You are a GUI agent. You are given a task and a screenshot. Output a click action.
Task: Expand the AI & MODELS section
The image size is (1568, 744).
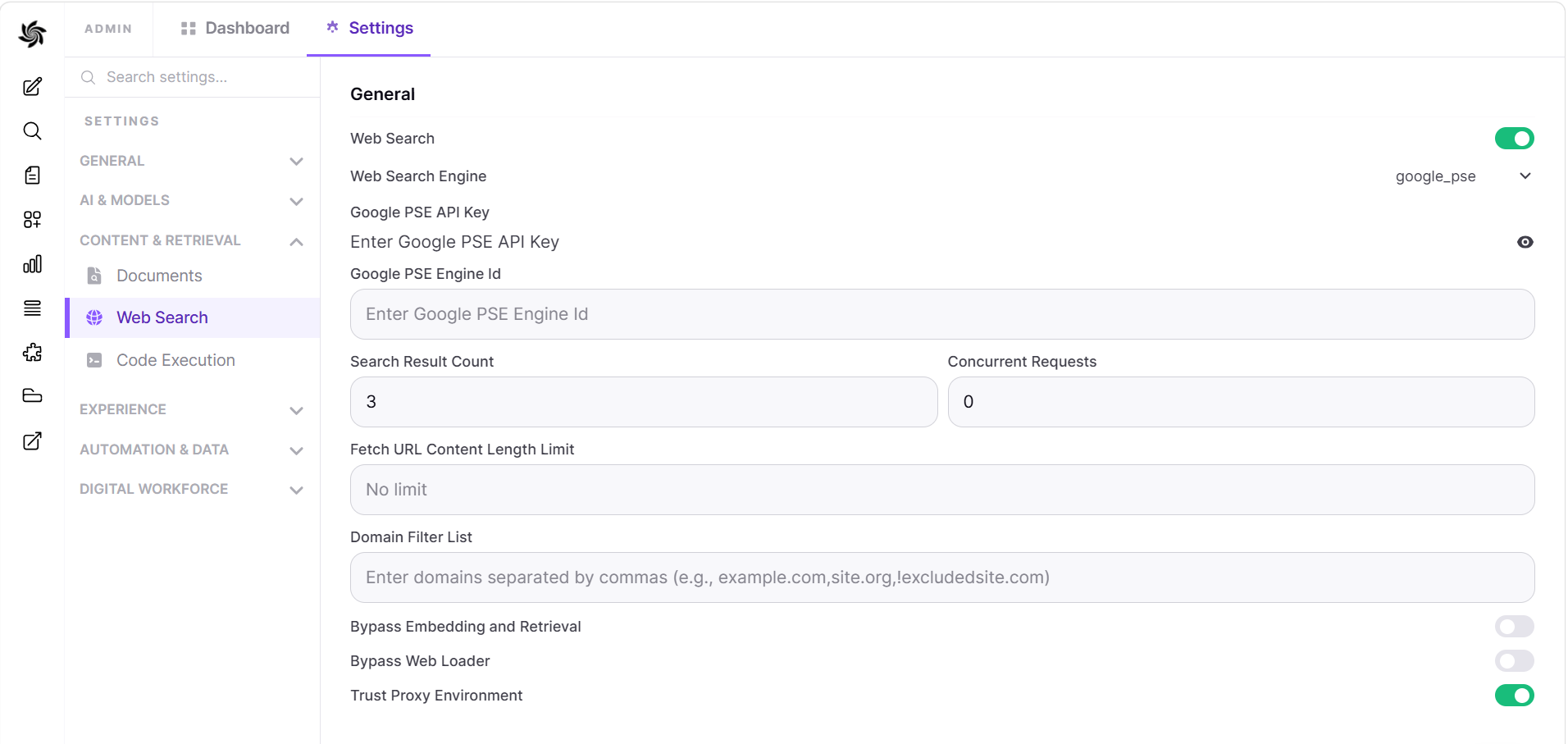click(192, 200)
